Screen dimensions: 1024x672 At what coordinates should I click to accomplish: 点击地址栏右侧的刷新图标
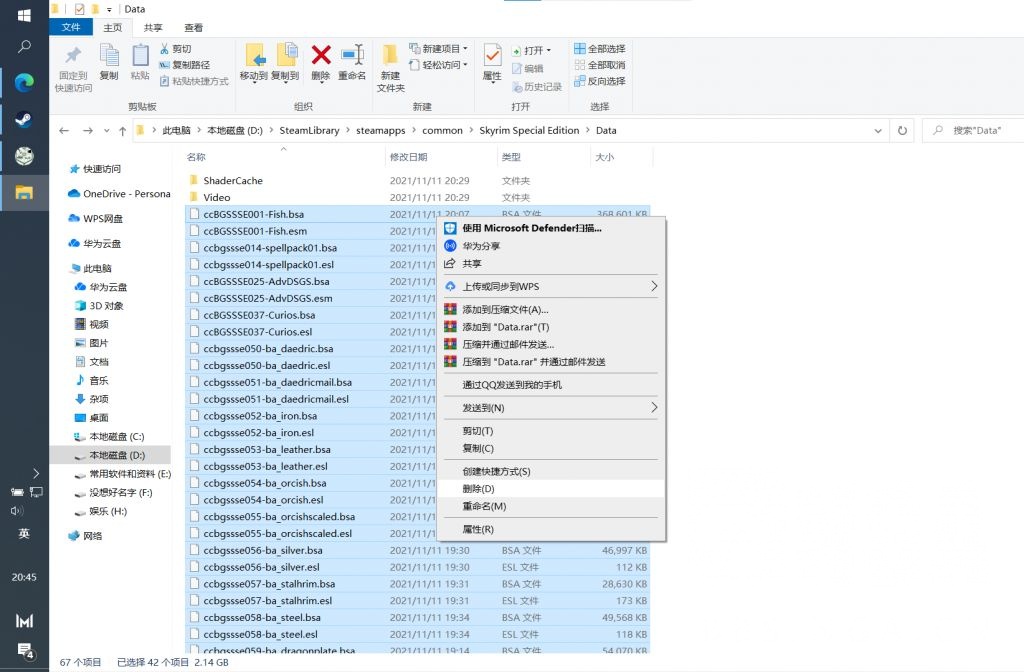[x=903, y=130]
